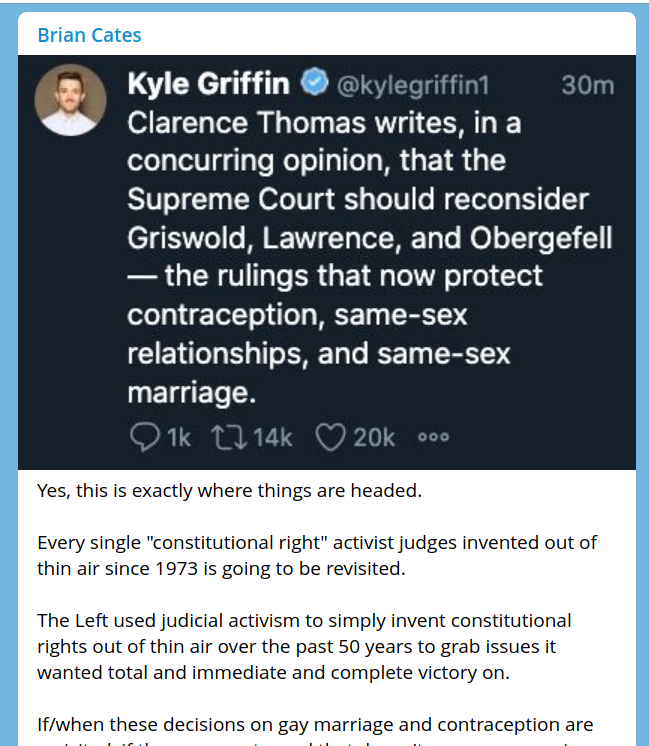Click the heart like icon
Viewport: 649px width, 746px height.
329,436
